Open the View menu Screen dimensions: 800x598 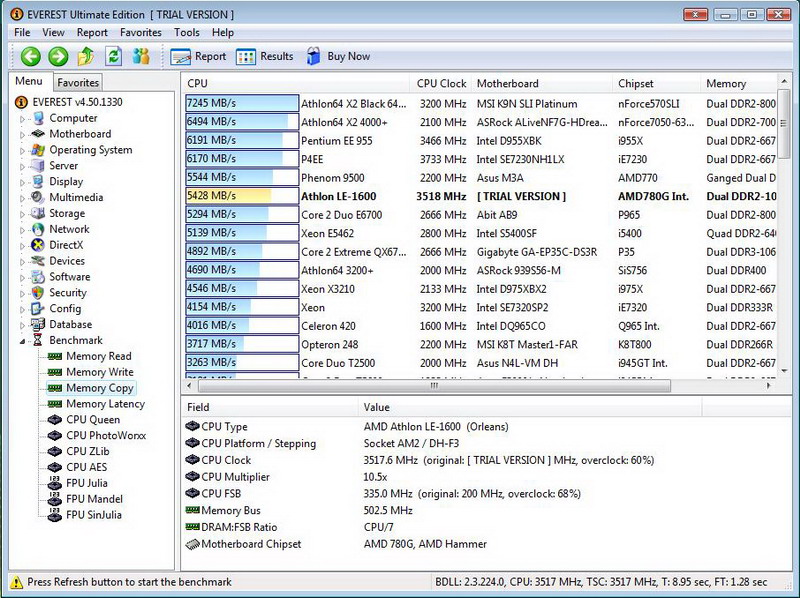53,33
